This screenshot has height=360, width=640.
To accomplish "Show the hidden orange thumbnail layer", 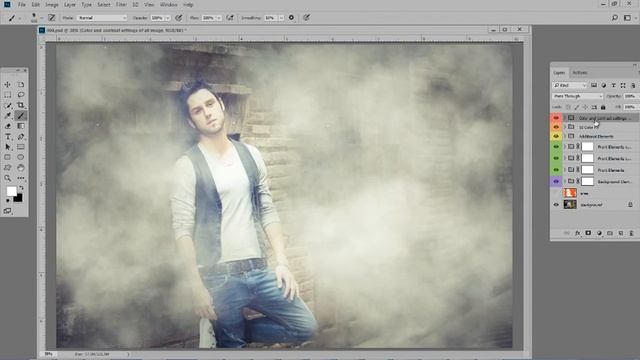I will (x=556, y=193).
